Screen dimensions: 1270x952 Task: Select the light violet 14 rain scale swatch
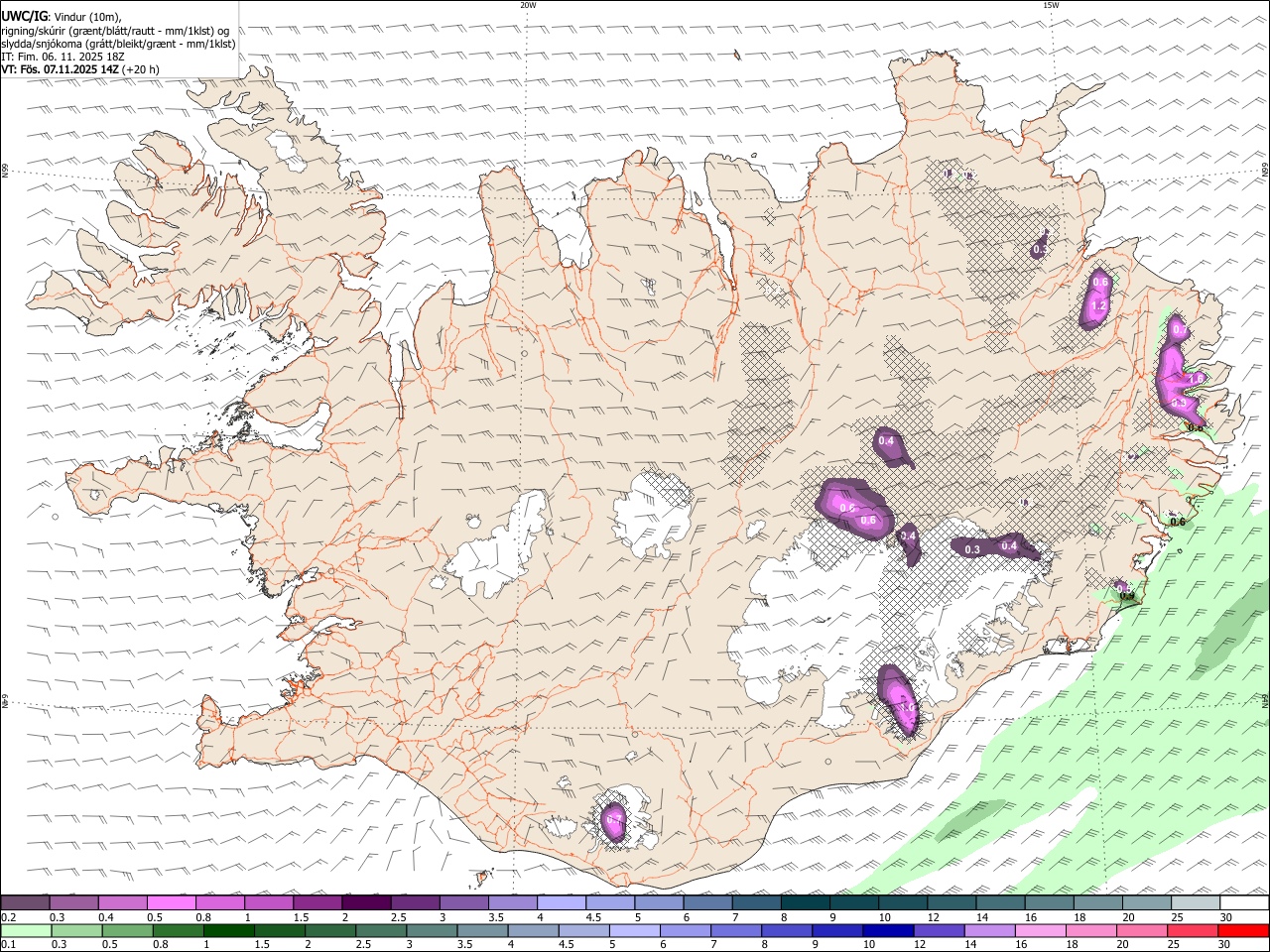(x=990, y=931)
